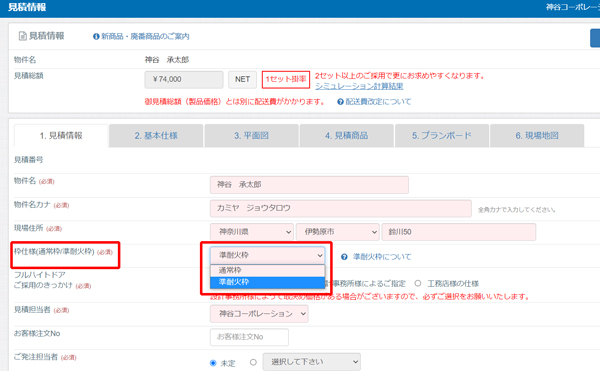Open the 神奈川県 prefecture dropdown
This screenshot has width=600, height=371.
click(x=252, y=232)
